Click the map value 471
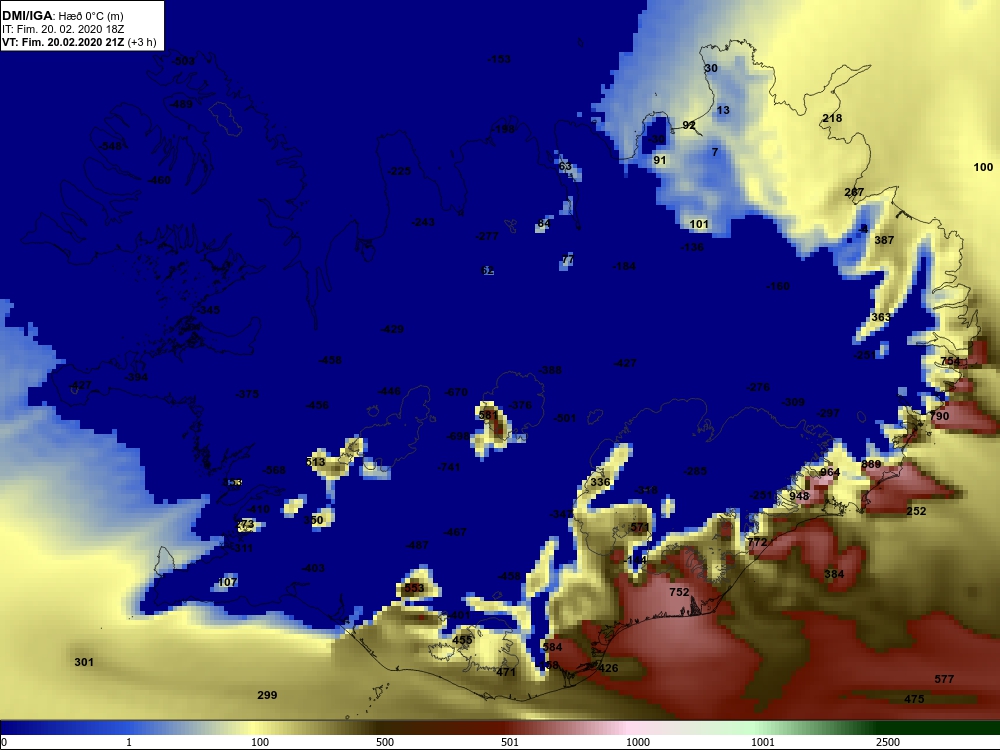This screenshot has width=1000, height=750. (506, 672)
